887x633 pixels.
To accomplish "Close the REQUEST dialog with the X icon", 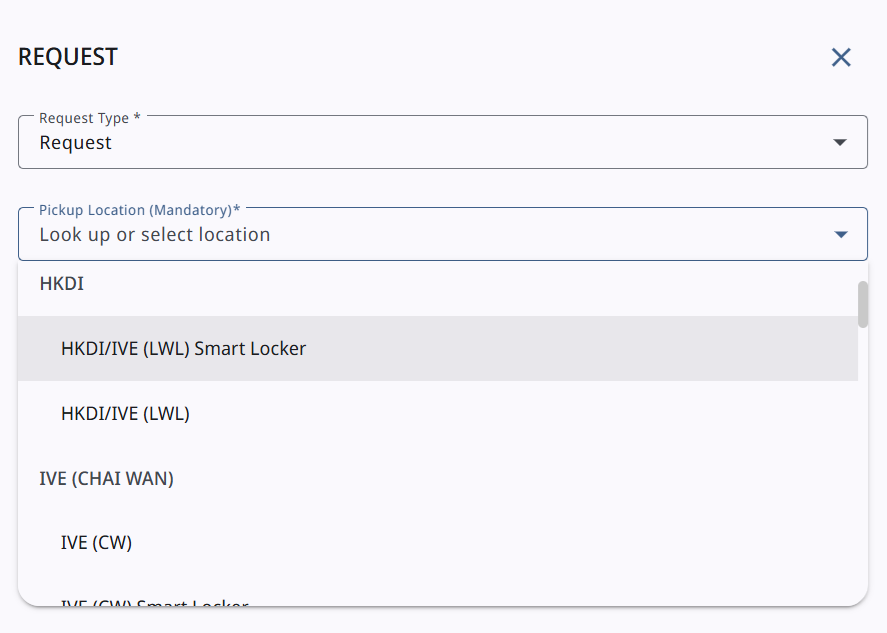I will point(841,58).
